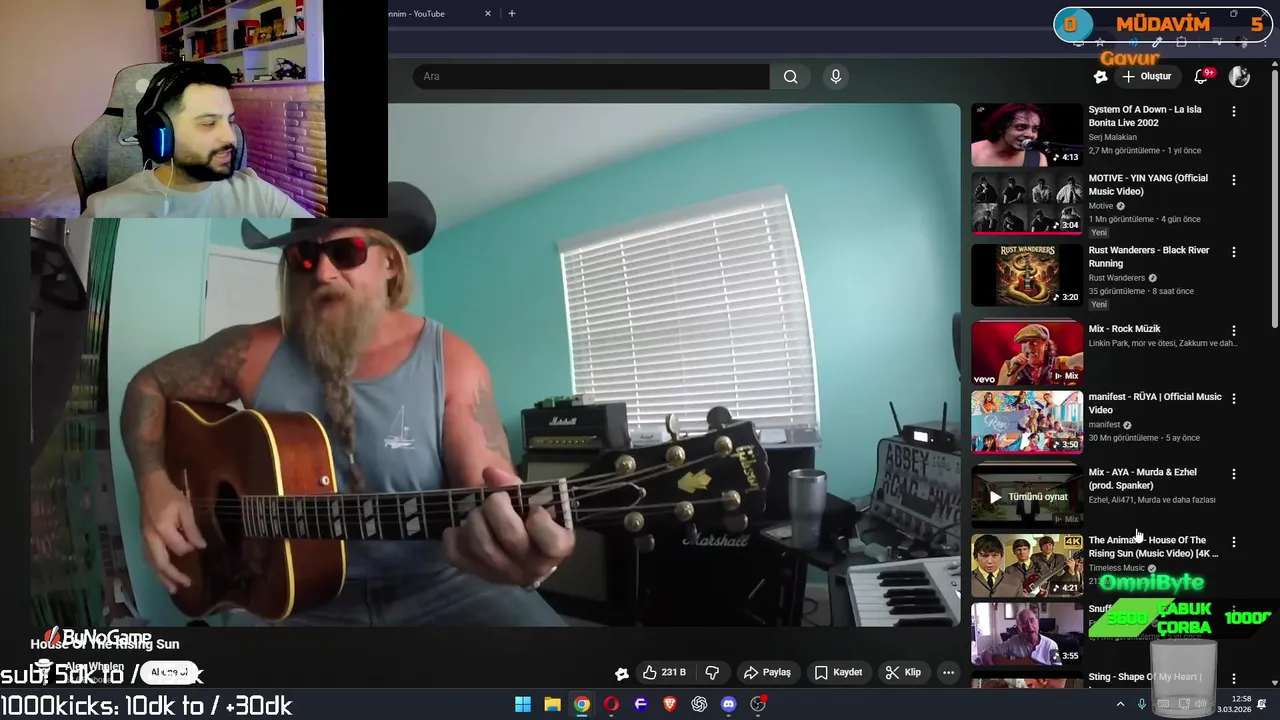Screen dimensions: 1280x720
Task: Open more actions menu beside Klip
Action: [948, 672]
